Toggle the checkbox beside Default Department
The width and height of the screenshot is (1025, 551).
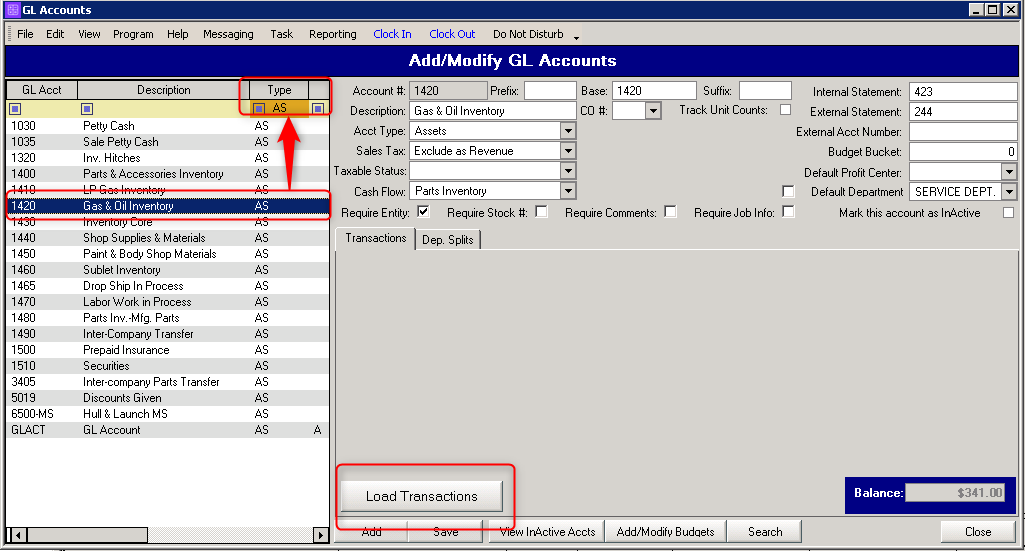[788, 192]
